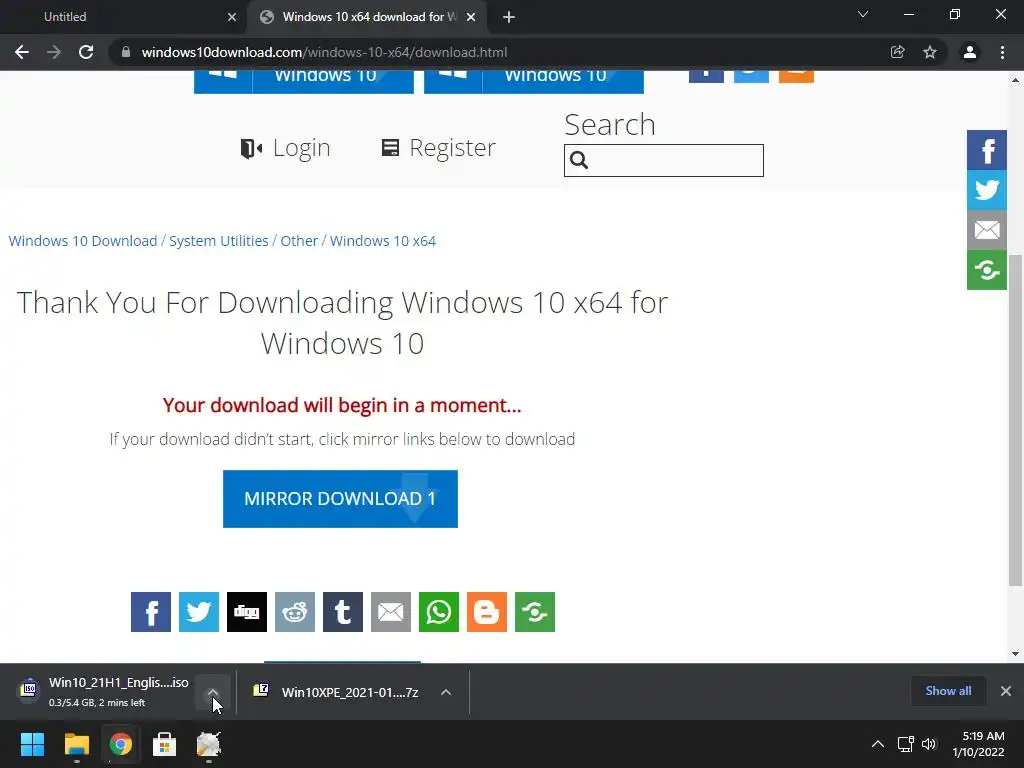Expand options for Win10XPE 7z download

click(x=445, y=692)
